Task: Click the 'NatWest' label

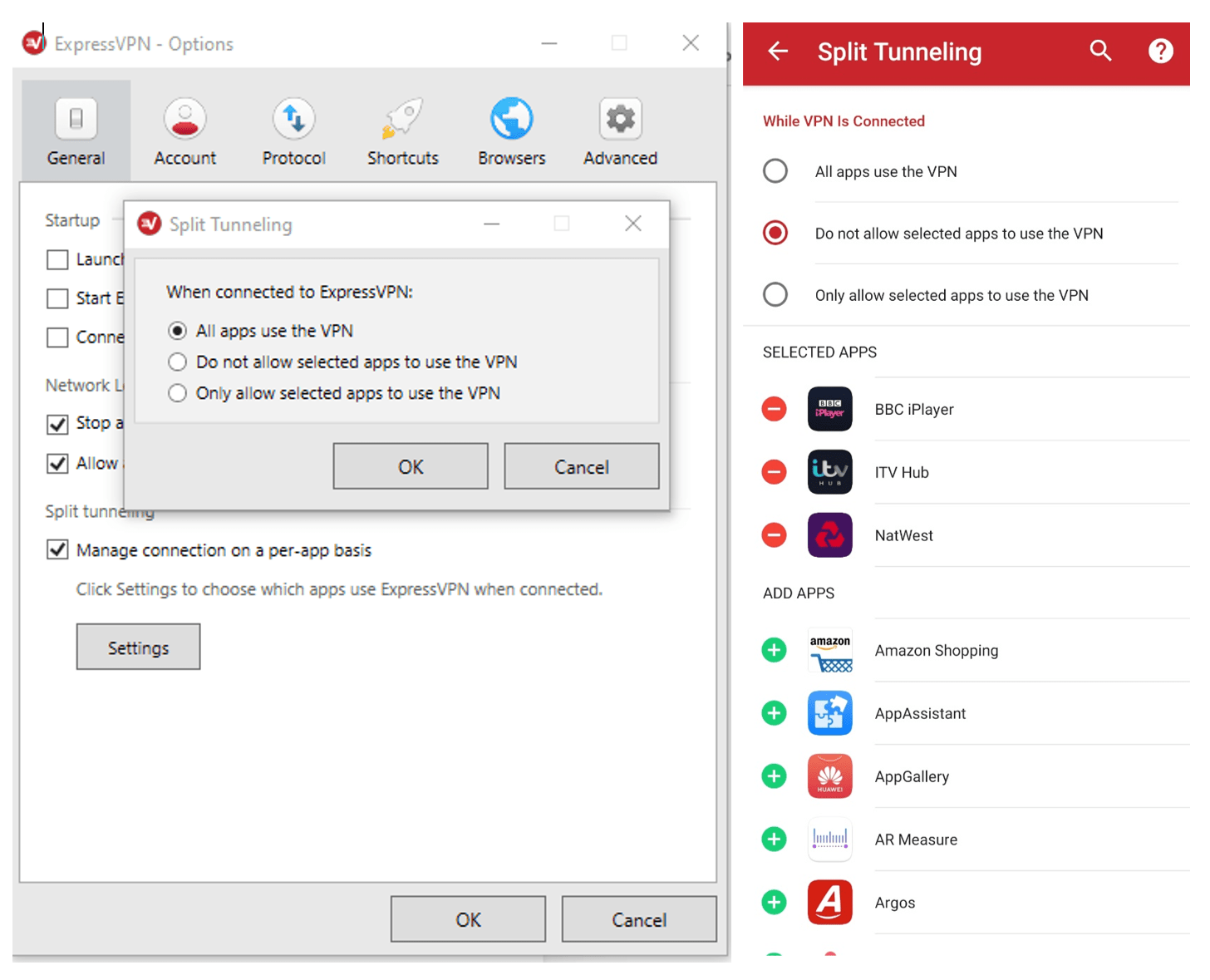Action: pos(903,535)
